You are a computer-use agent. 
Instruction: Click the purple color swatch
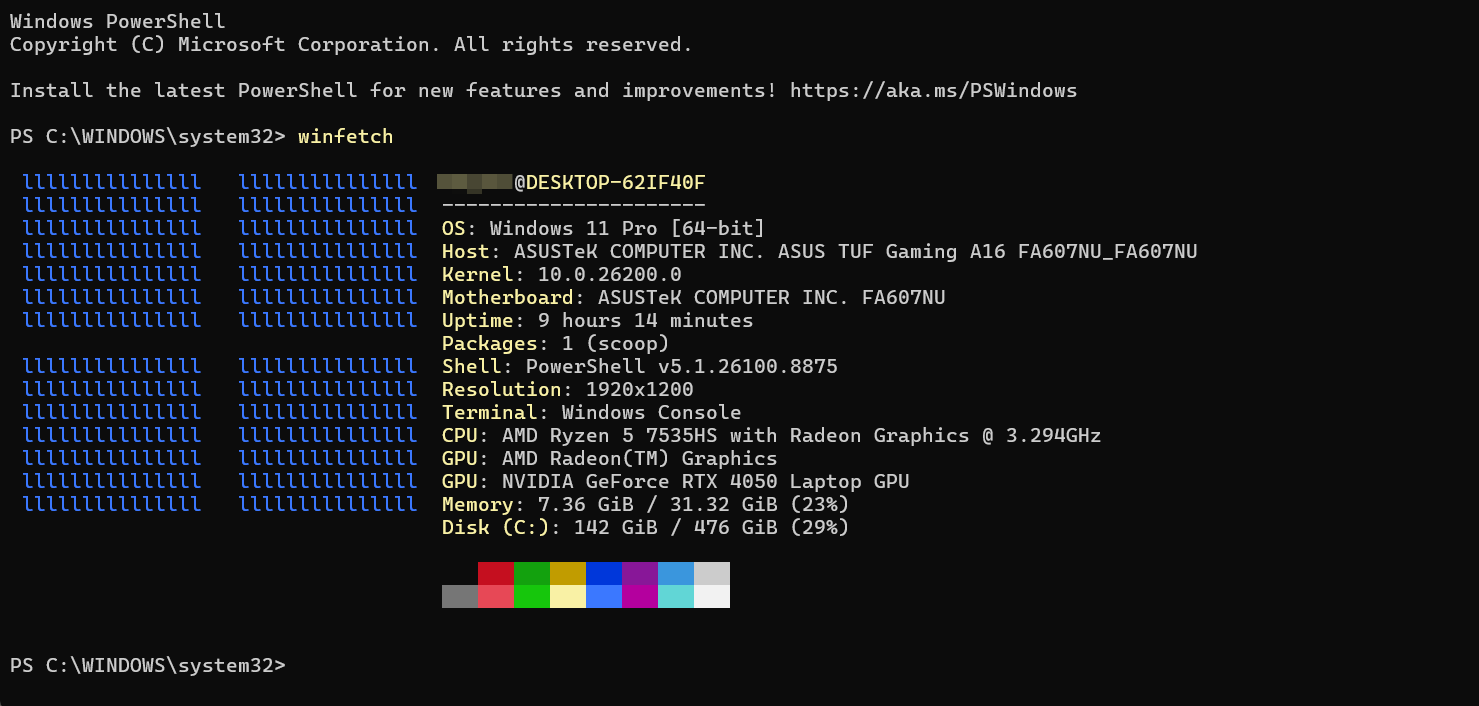pos(640,573)
